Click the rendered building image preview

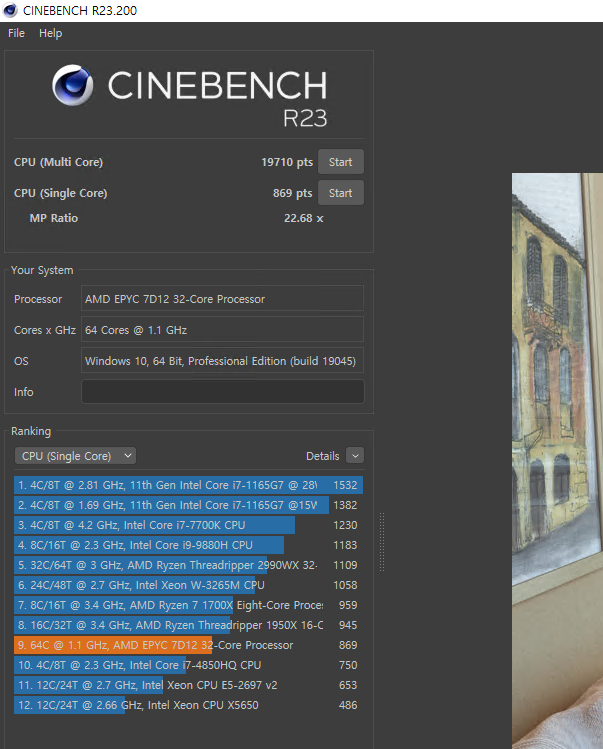(x=557, y=461)
